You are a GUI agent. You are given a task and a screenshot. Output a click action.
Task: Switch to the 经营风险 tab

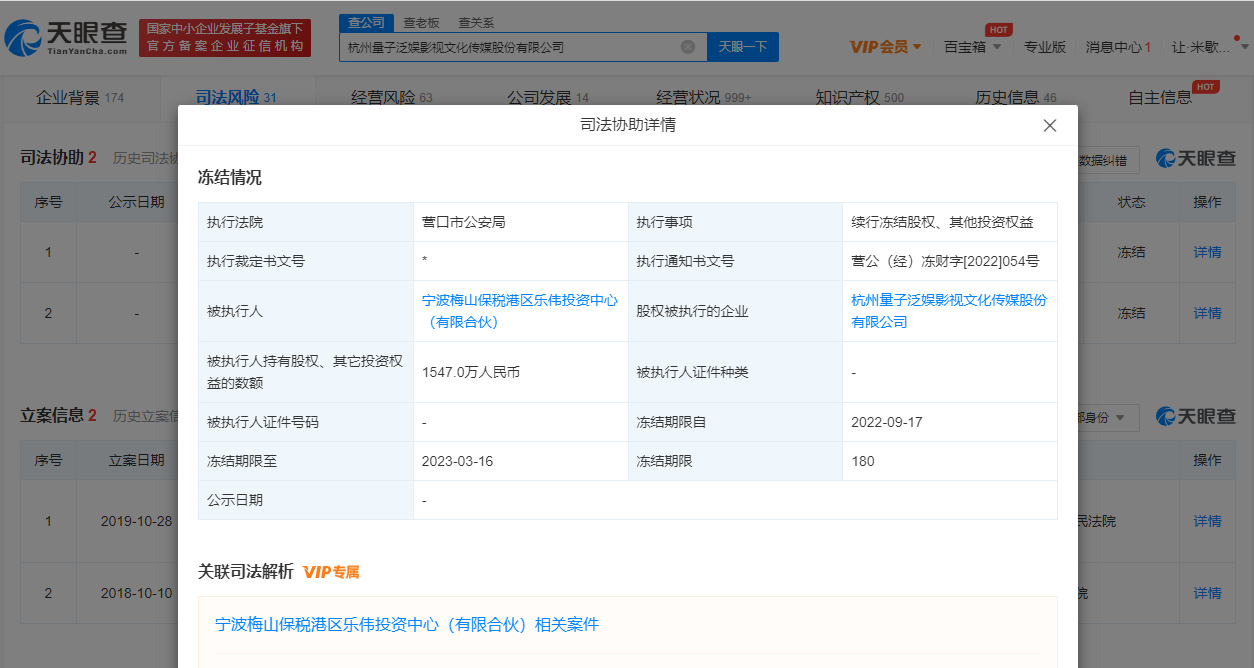tap(392, 97)
